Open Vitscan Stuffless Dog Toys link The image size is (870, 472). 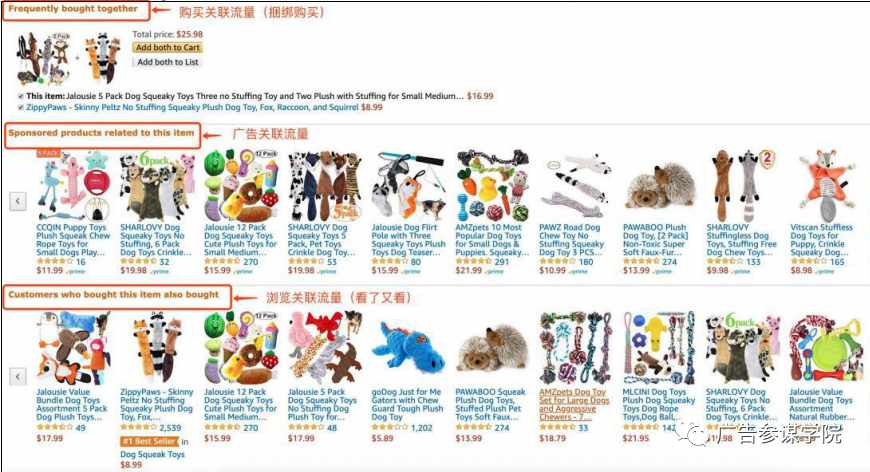pyautogui.click(x=822, y=240)
